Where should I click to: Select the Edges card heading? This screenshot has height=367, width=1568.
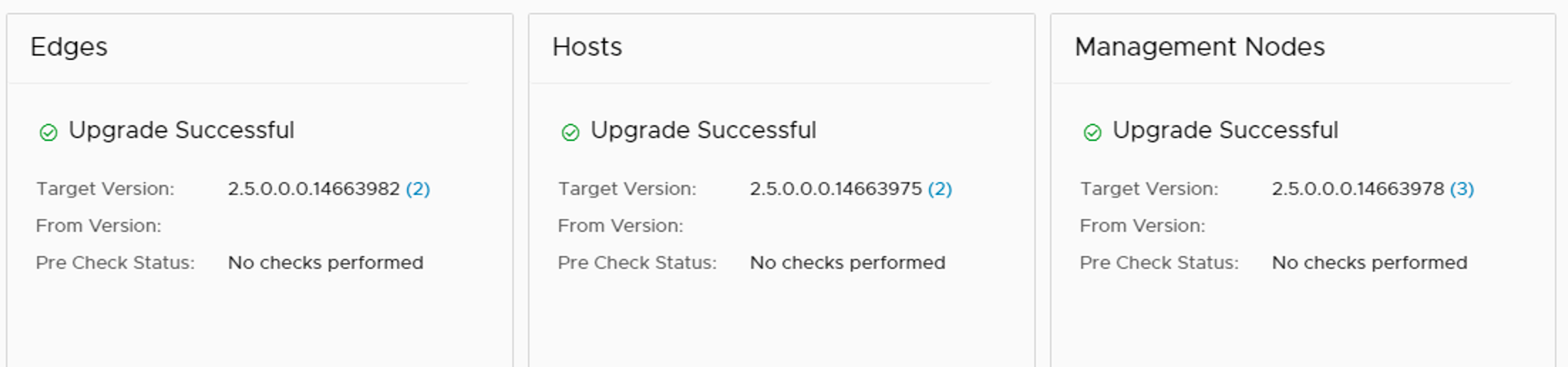click(69, 47)
